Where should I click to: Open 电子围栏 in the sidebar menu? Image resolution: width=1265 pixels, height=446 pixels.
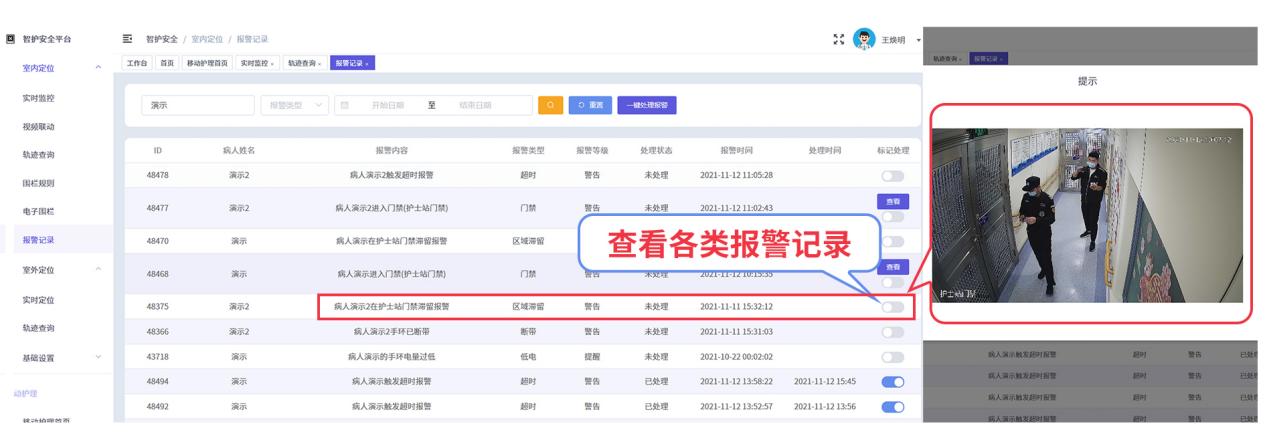click(38, 212)
